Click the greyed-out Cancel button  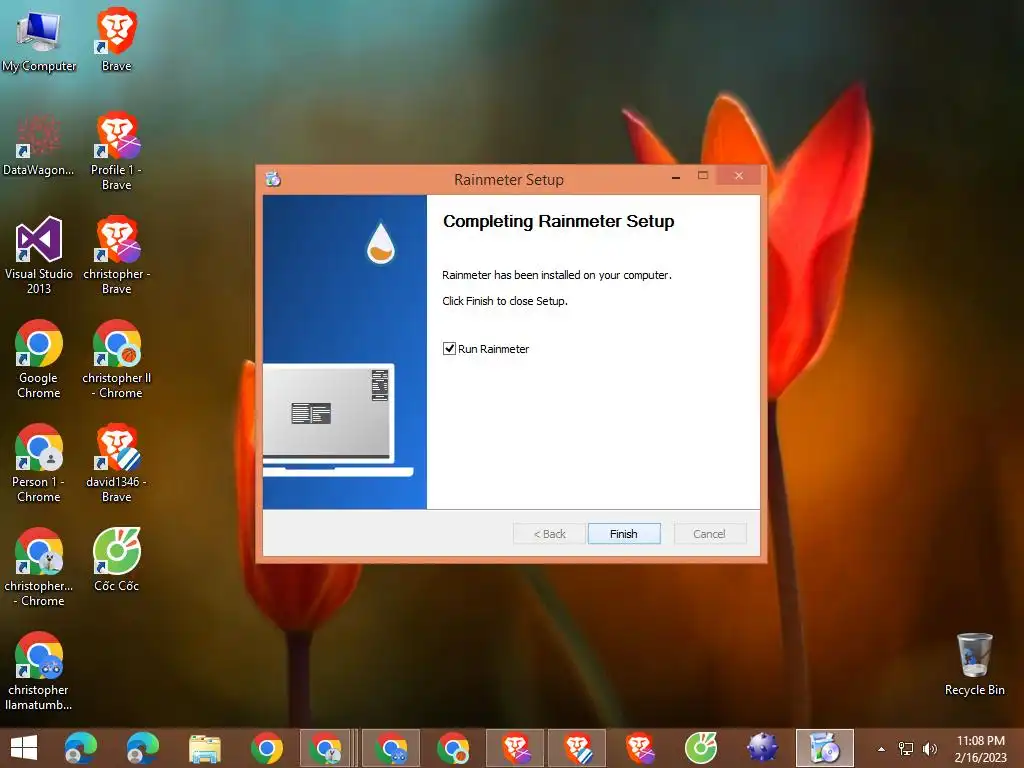pos(709,534)
